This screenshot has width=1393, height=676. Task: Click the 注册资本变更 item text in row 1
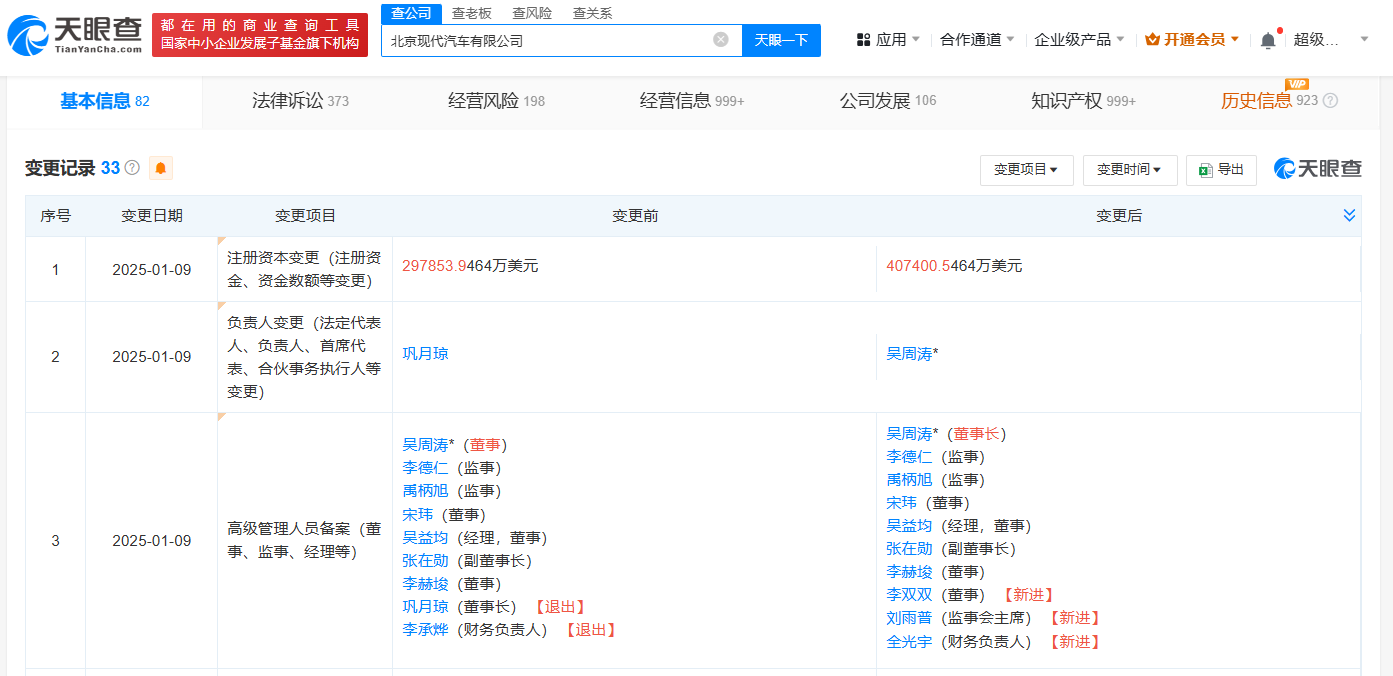point(304,269)
